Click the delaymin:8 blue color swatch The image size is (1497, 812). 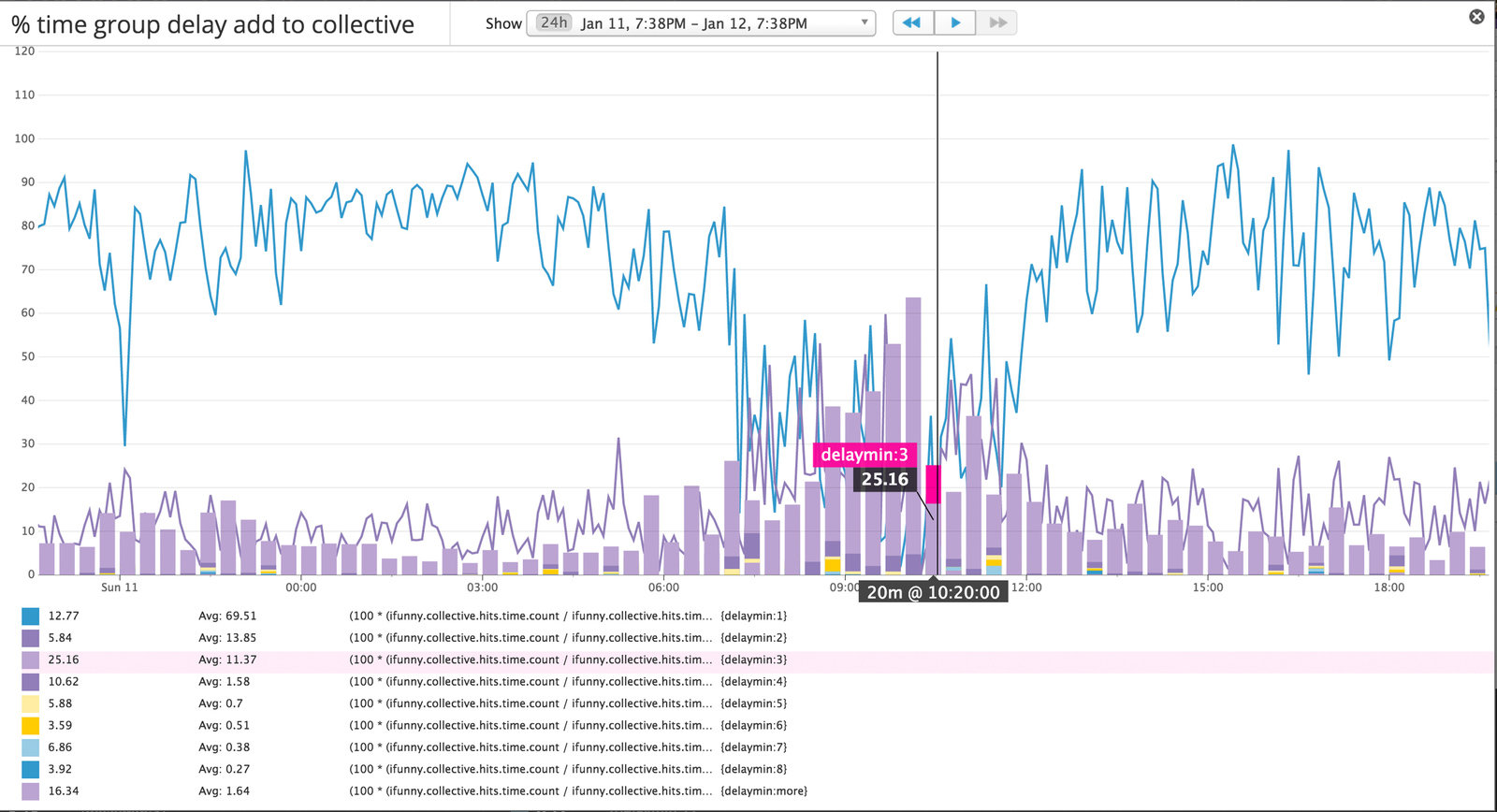(31, 769)
